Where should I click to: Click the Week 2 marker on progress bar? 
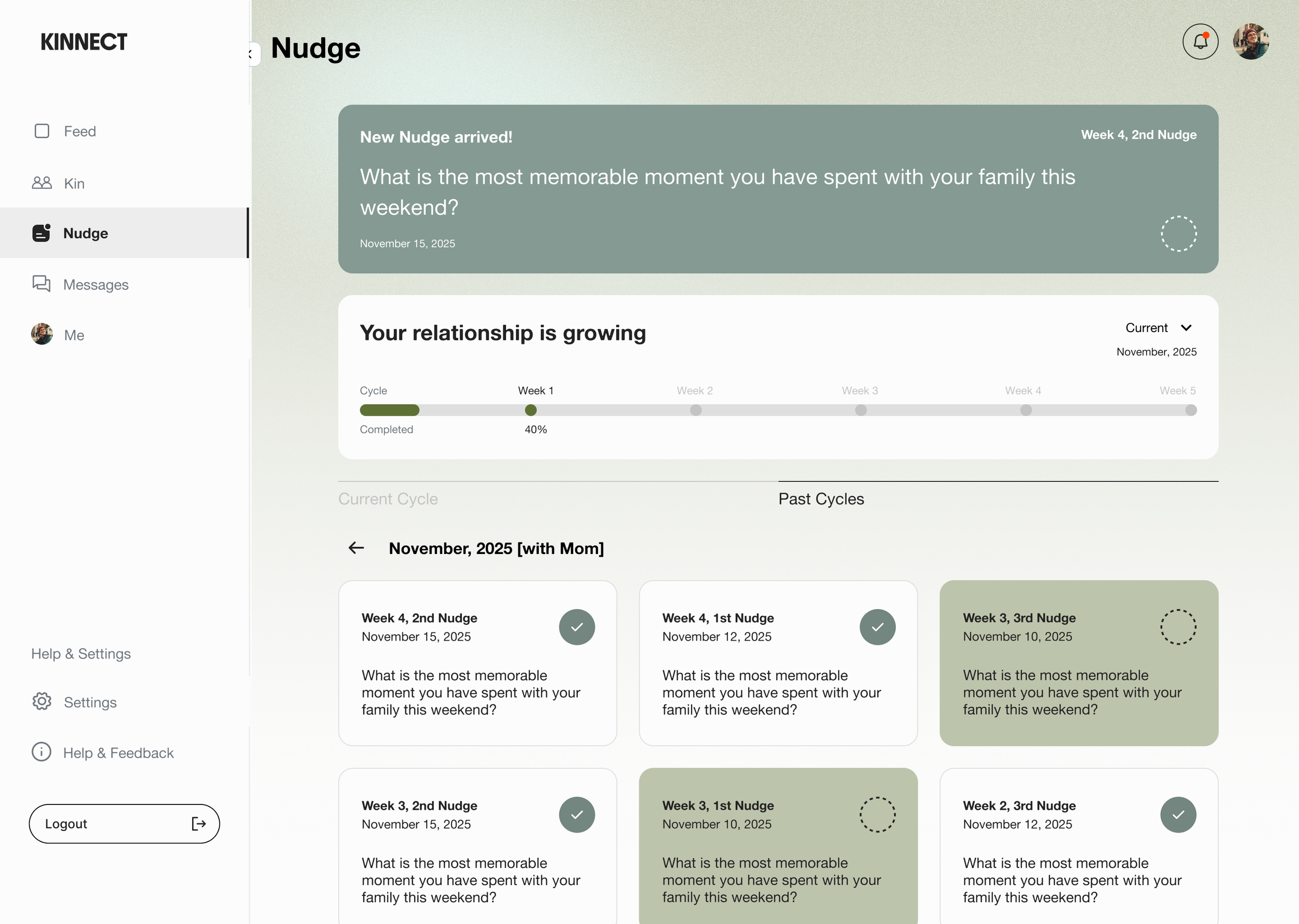(696, 410)
